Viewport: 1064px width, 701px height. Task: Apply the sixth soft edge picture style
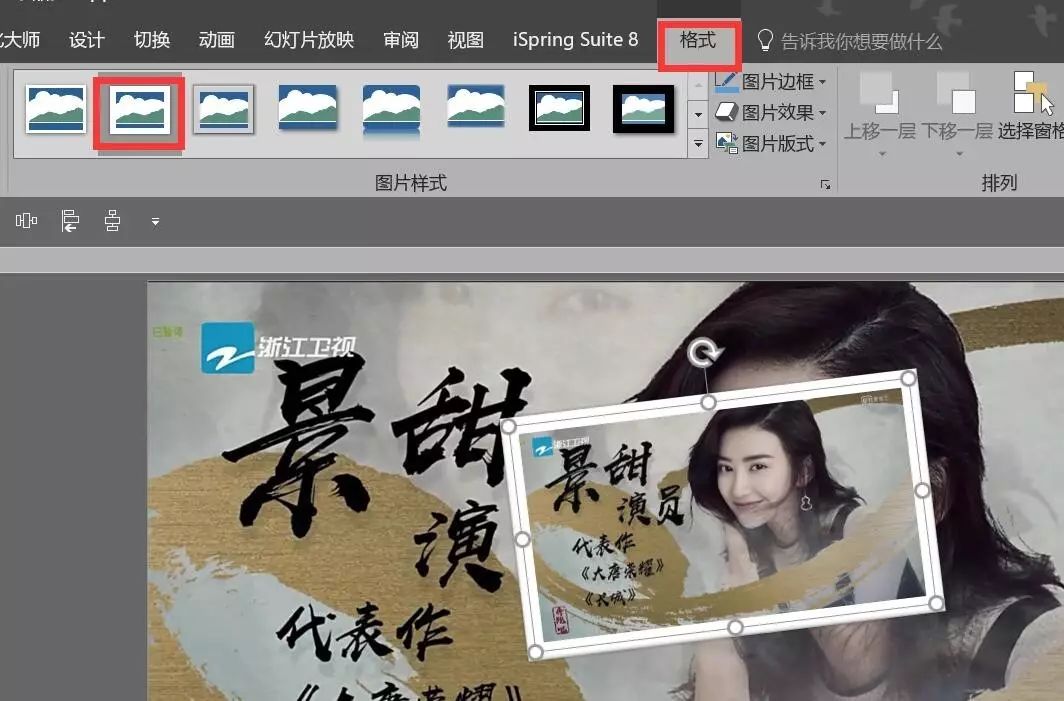(476, 106)
